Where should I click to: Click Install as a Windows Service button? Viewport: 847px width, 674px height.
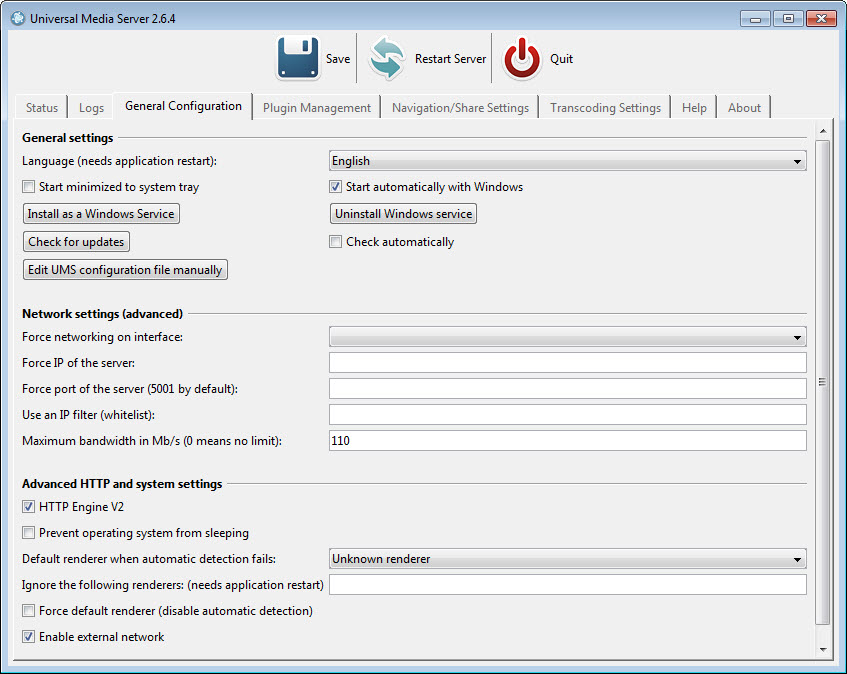click(x=101, y=214)
